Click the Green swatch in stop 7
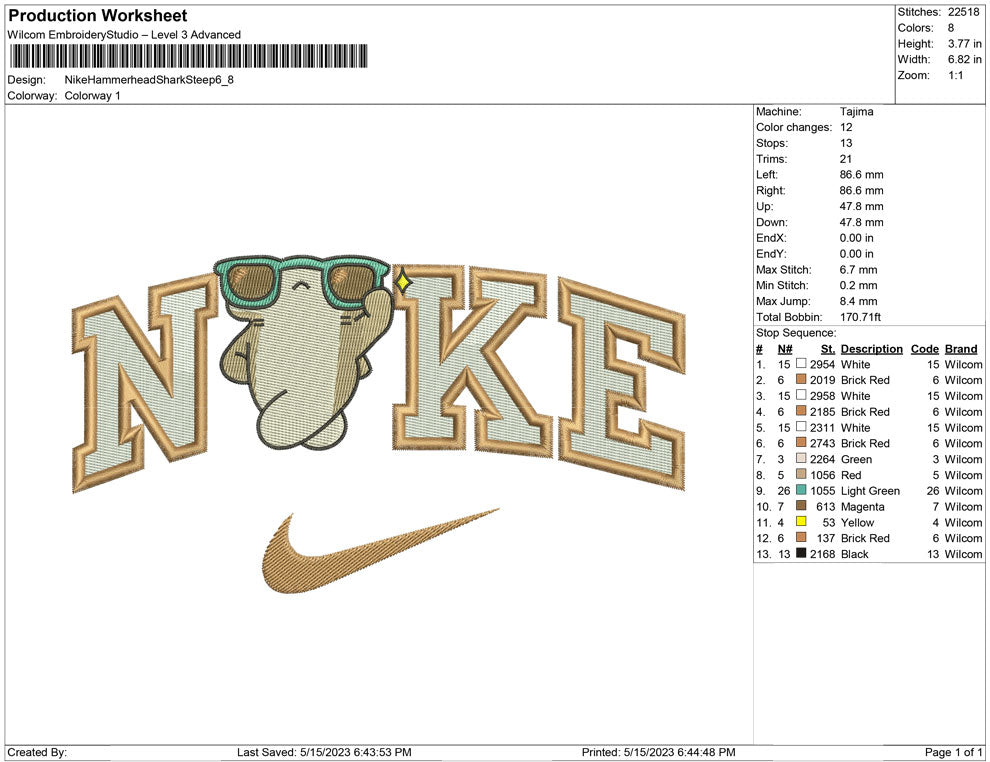The width and height of the screenshot is (990, 762). pyautogui.click(x=801, y=459)
